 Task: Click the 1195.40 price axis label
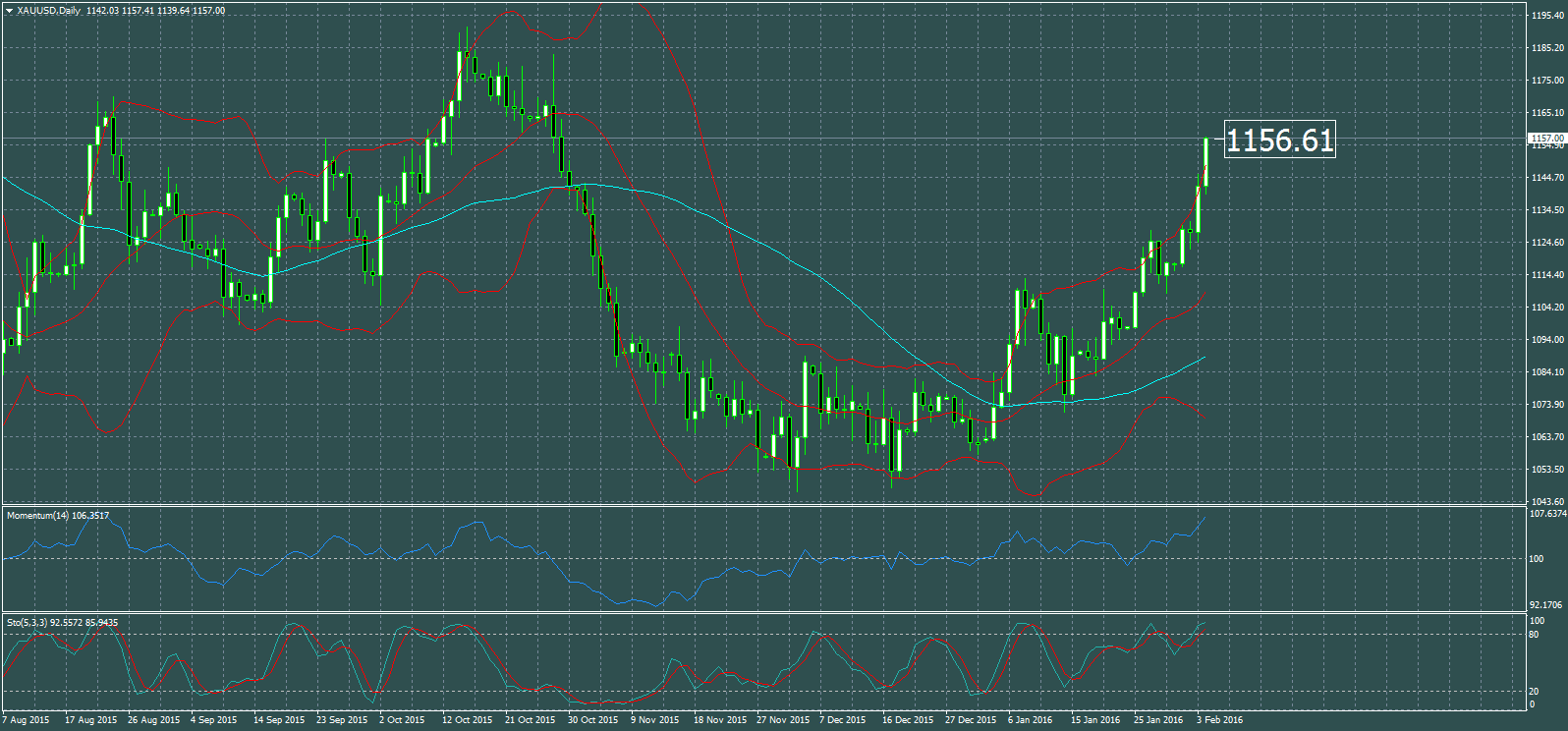(x=1547, y=16)
